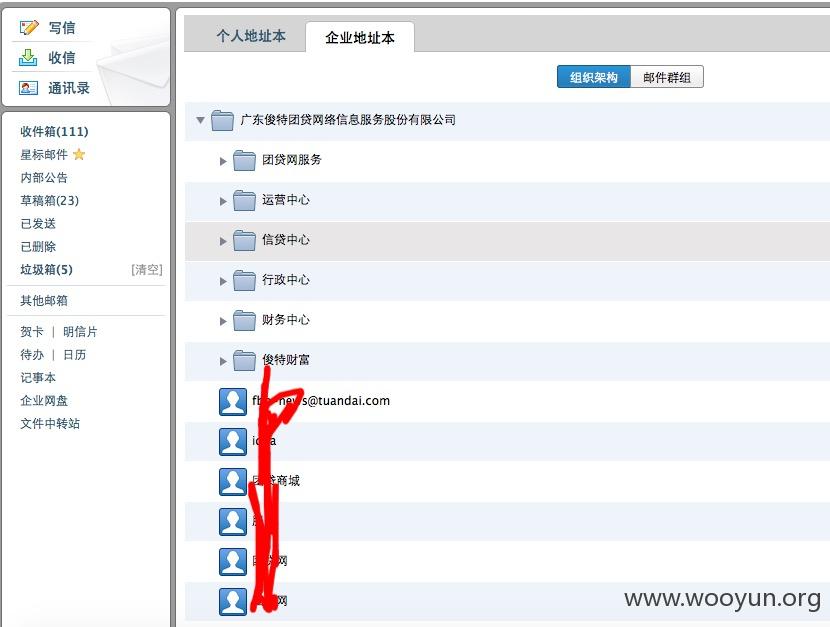This screenshot has width=830, height=627.
Task: Open the 待办 to-do link
Action: 32,355
